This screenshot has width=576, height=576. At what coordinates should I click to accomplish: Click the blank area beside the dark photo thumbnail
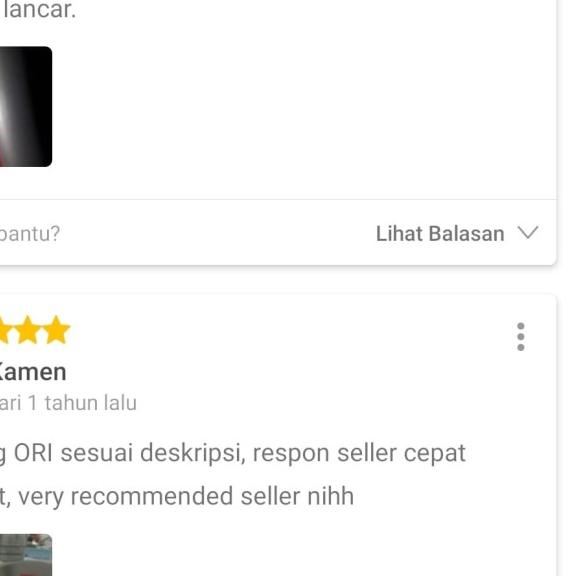tap(301, 107)
